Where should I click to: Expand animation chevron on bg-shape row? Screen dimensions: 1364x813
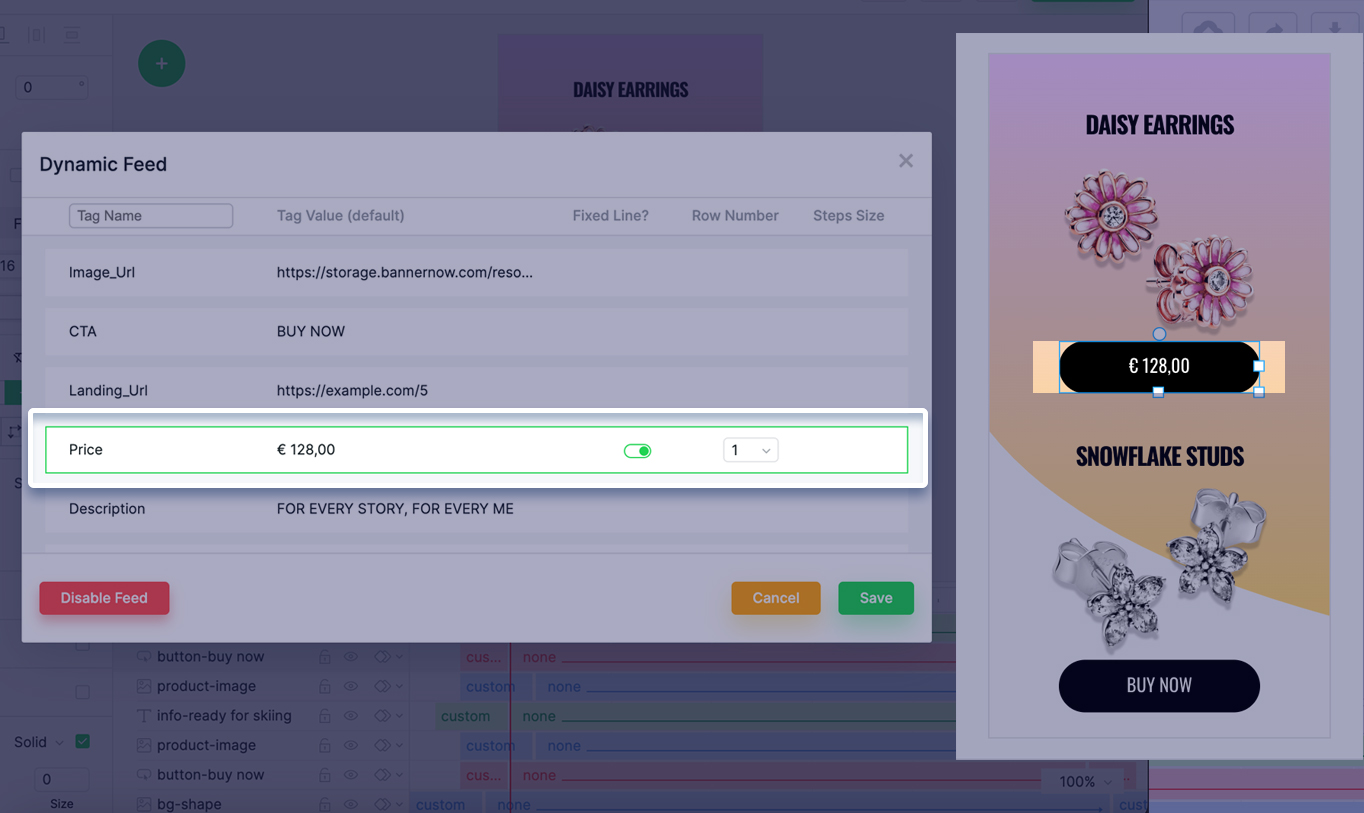(400, 804)
